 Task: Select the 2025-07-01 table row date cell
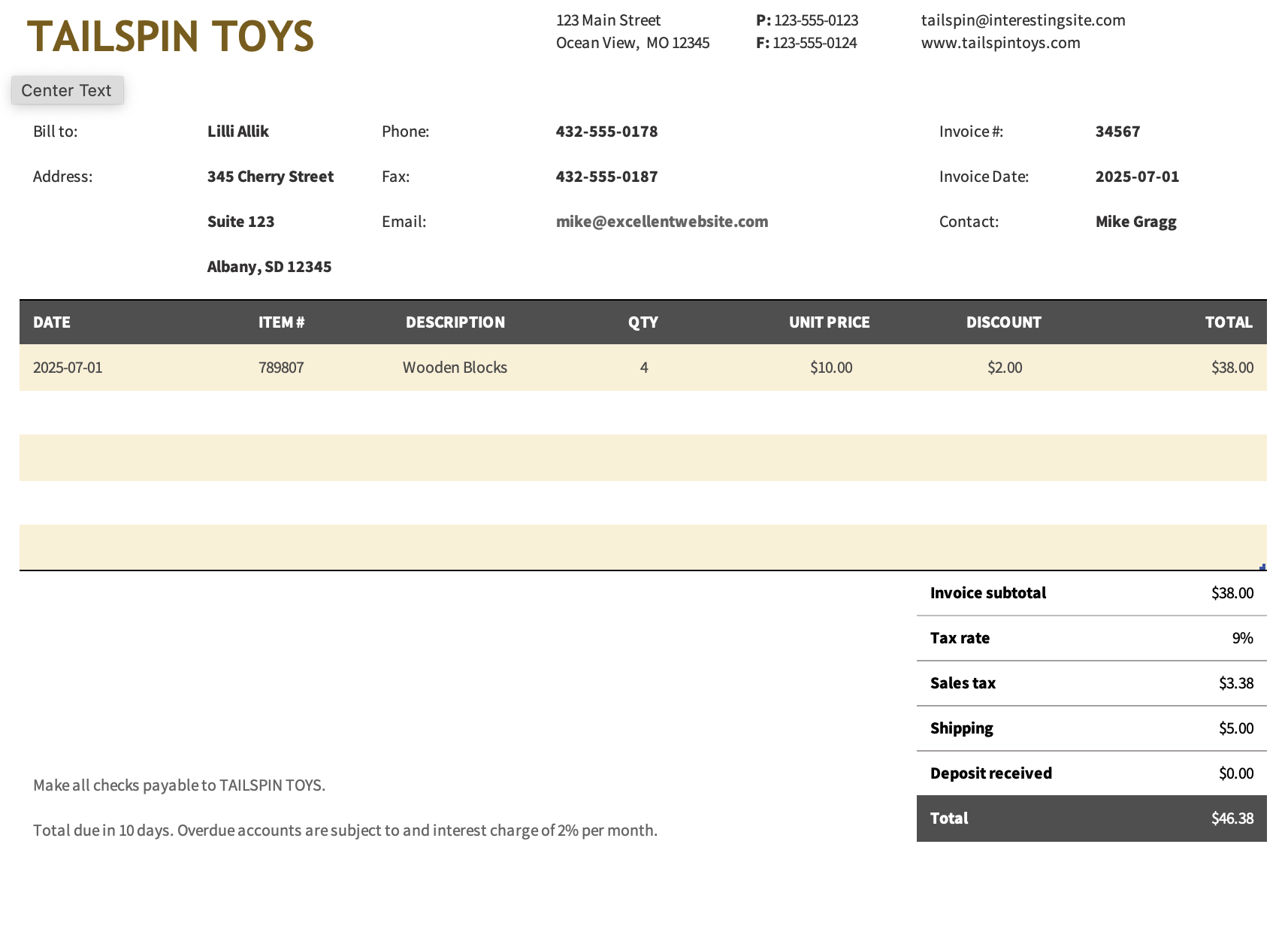click(68, 368)
